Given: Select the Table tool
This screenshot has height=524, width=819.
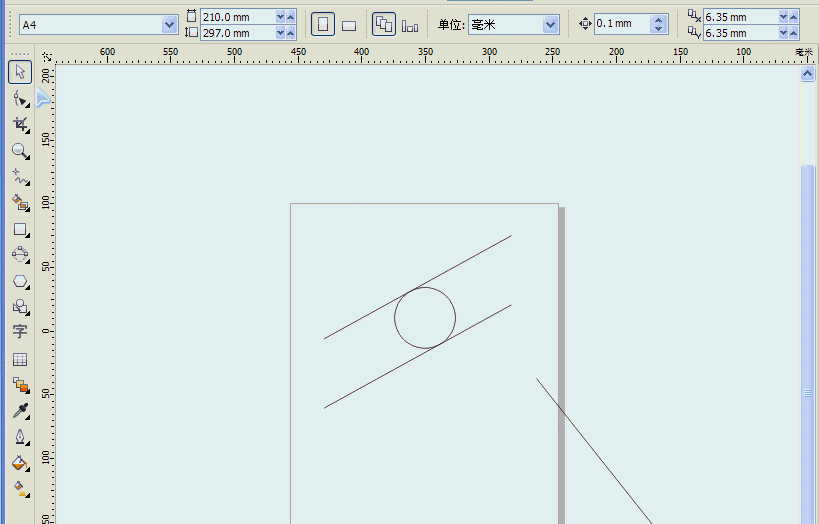Looking at the screenshot, I should [x=20, y=359].
